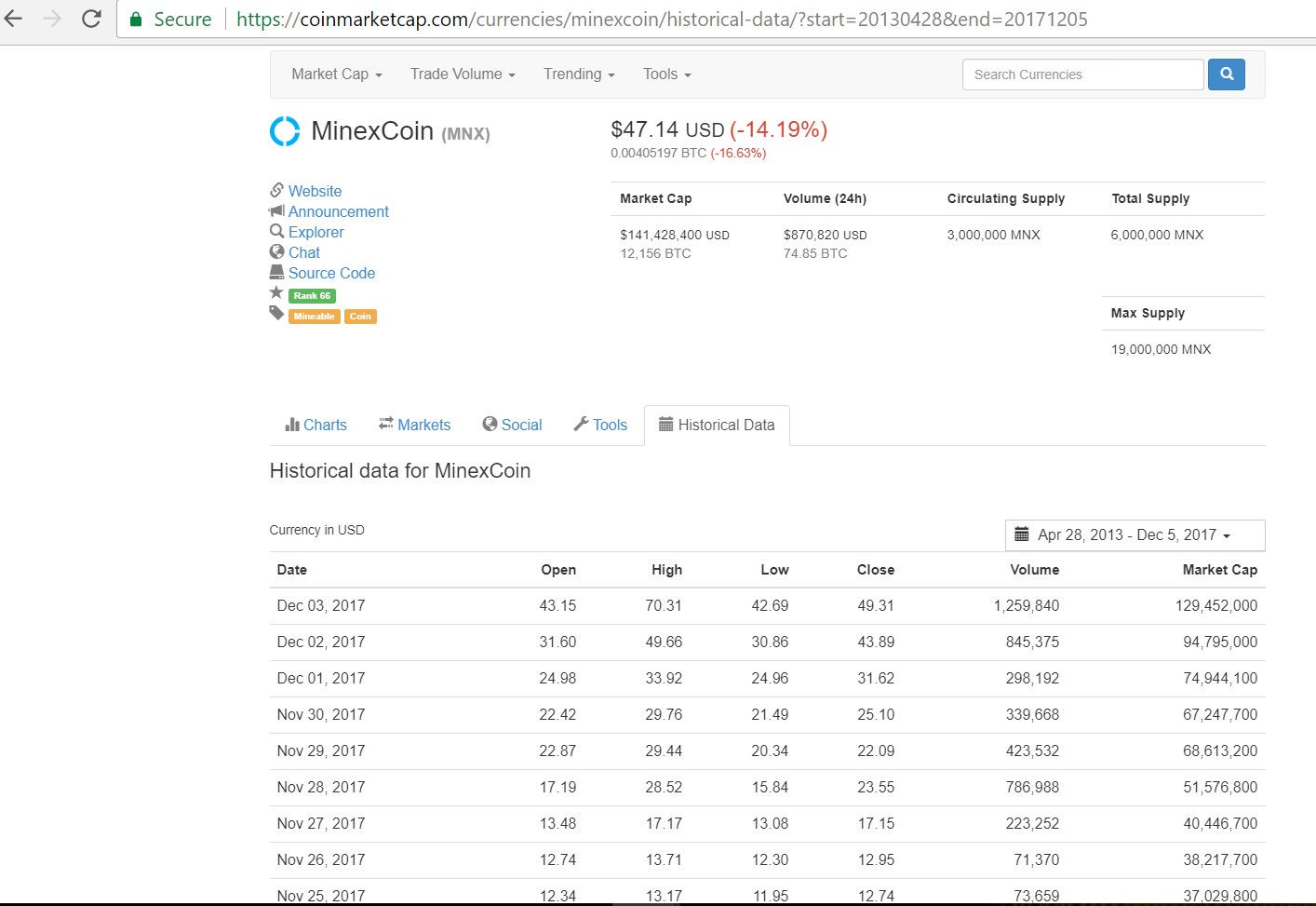Click the $47.14 USD price heading
This screenshot has width=1316, height=906.
[x=667, y=129]
